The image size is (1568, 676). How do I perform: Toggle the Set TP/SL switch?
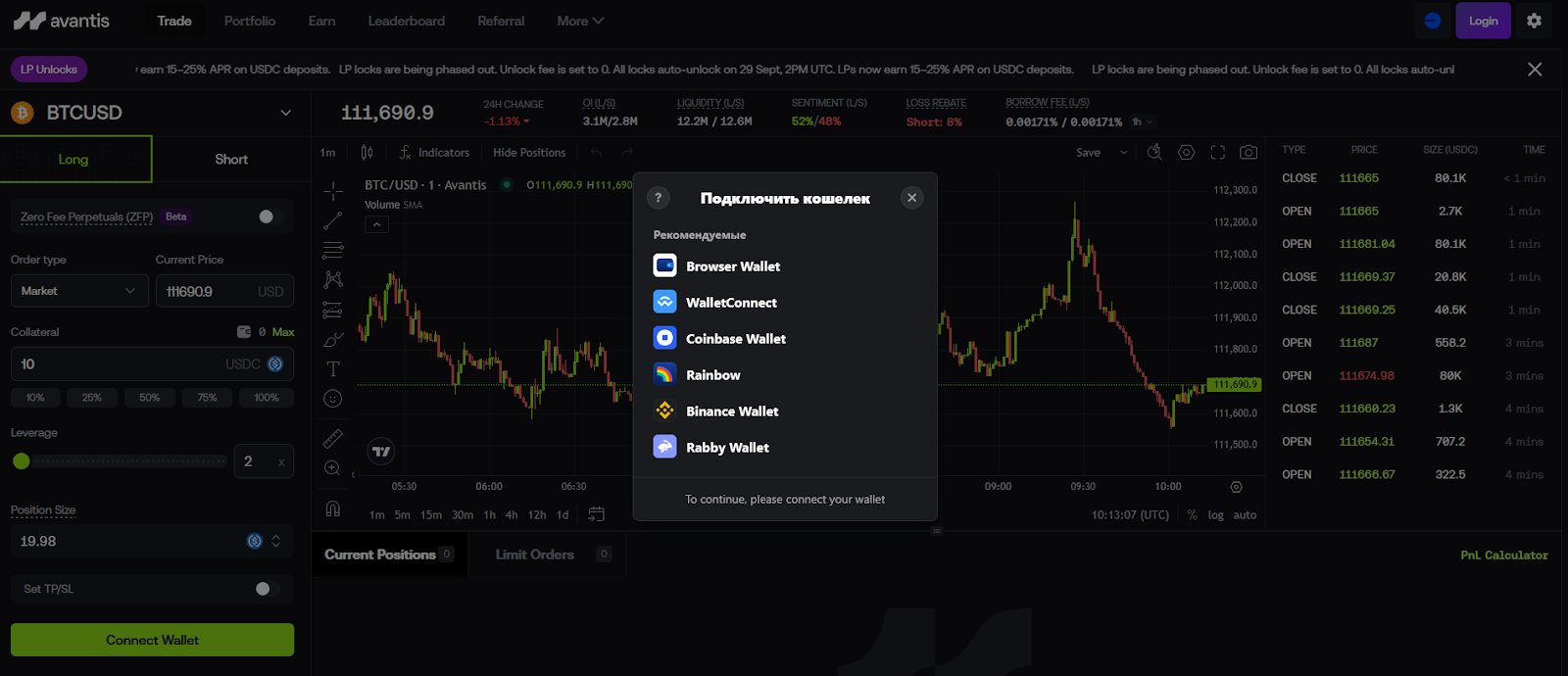pos(267,589)
